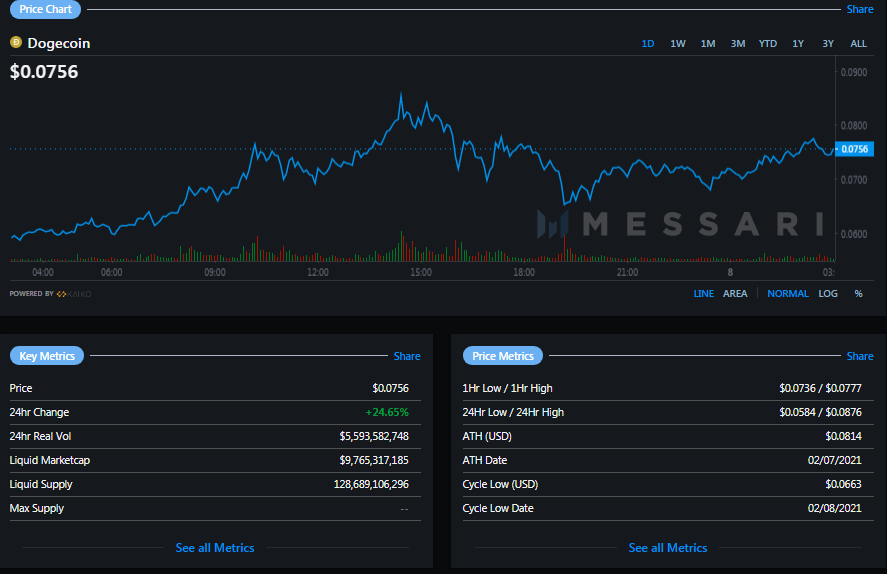The height and width of the screenshot is (574, 887).
Task: Set chart style to AREA
Action: click(x=735, y=294)
